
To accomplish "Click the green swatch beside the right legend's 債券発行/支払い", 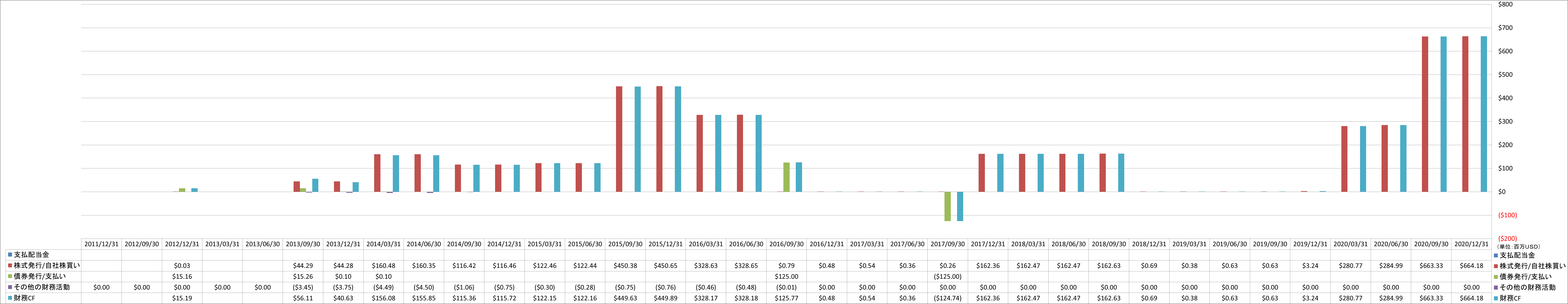I will (x=1496, y=277).
